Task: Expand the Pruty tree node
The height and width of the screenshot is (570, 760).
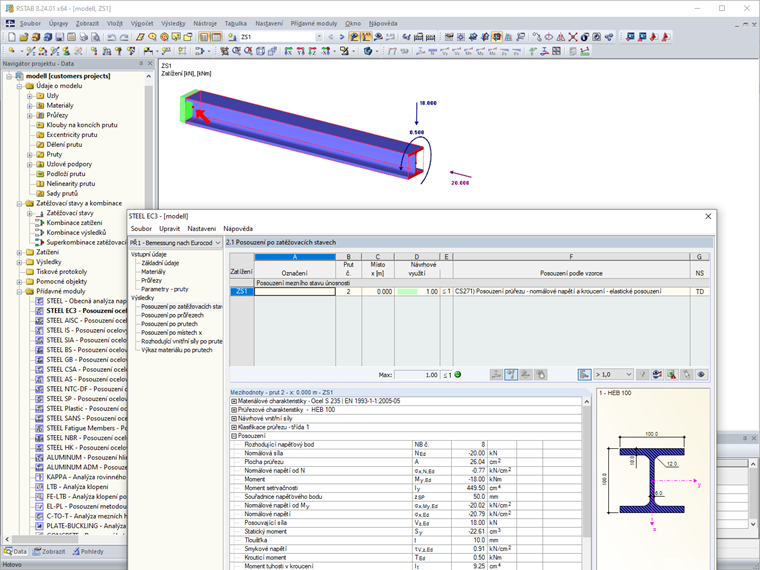Action: click(30, 155)
